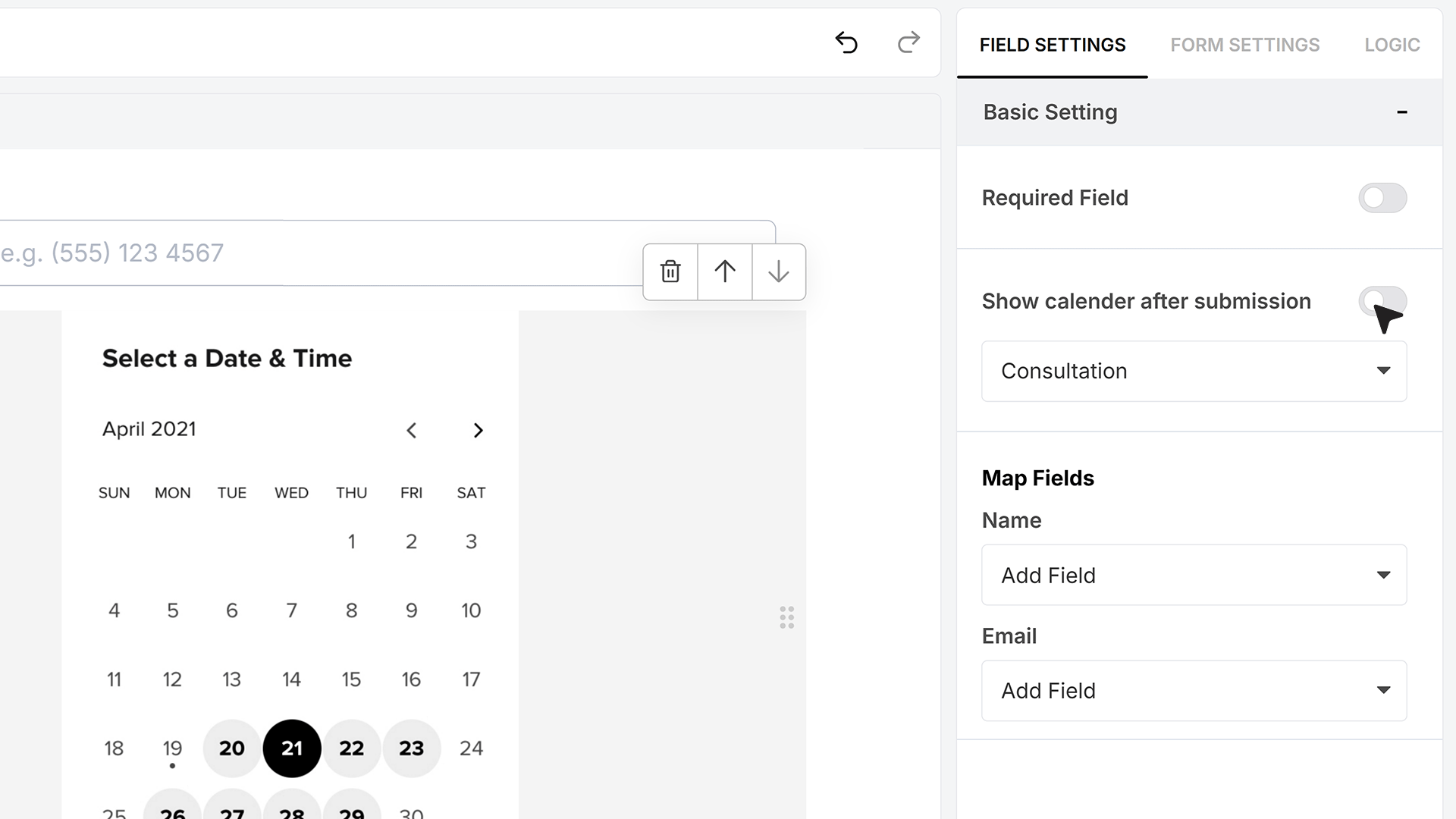Go to next month in calendar
This screenshot has width=1456, height=819.
(x=478, y=431)
